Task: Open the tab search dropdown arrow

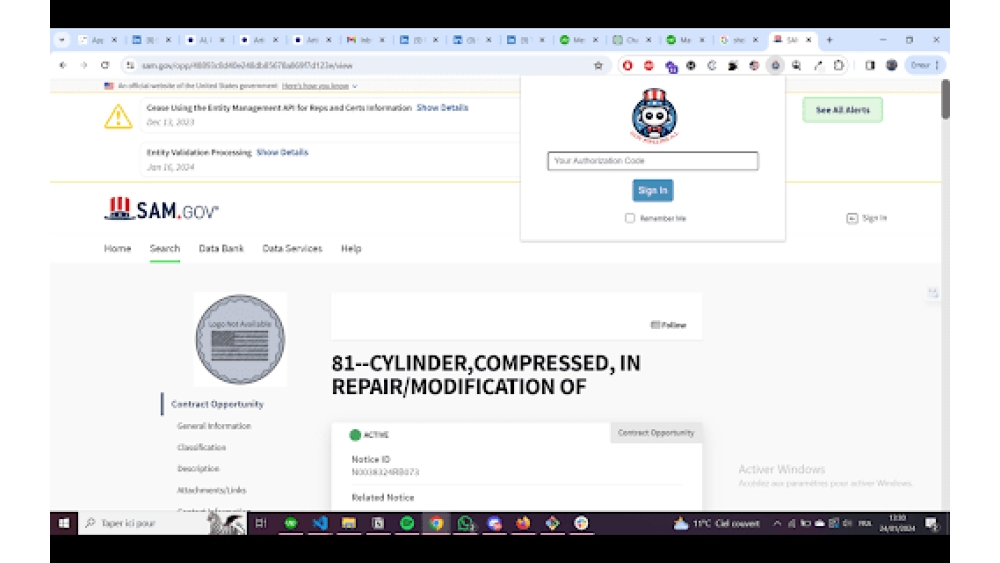Action: [62, 40]
